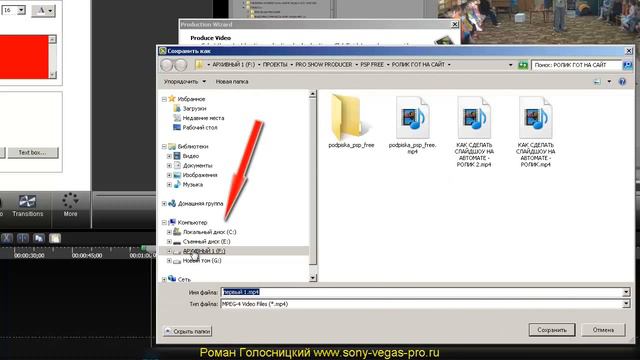This screenshot has height=360, width=640.
Task: Click the search field Поиск: РОЛИК ГОТ НА САЙТ
Action: pyautogui.click(x=576, y=65)
